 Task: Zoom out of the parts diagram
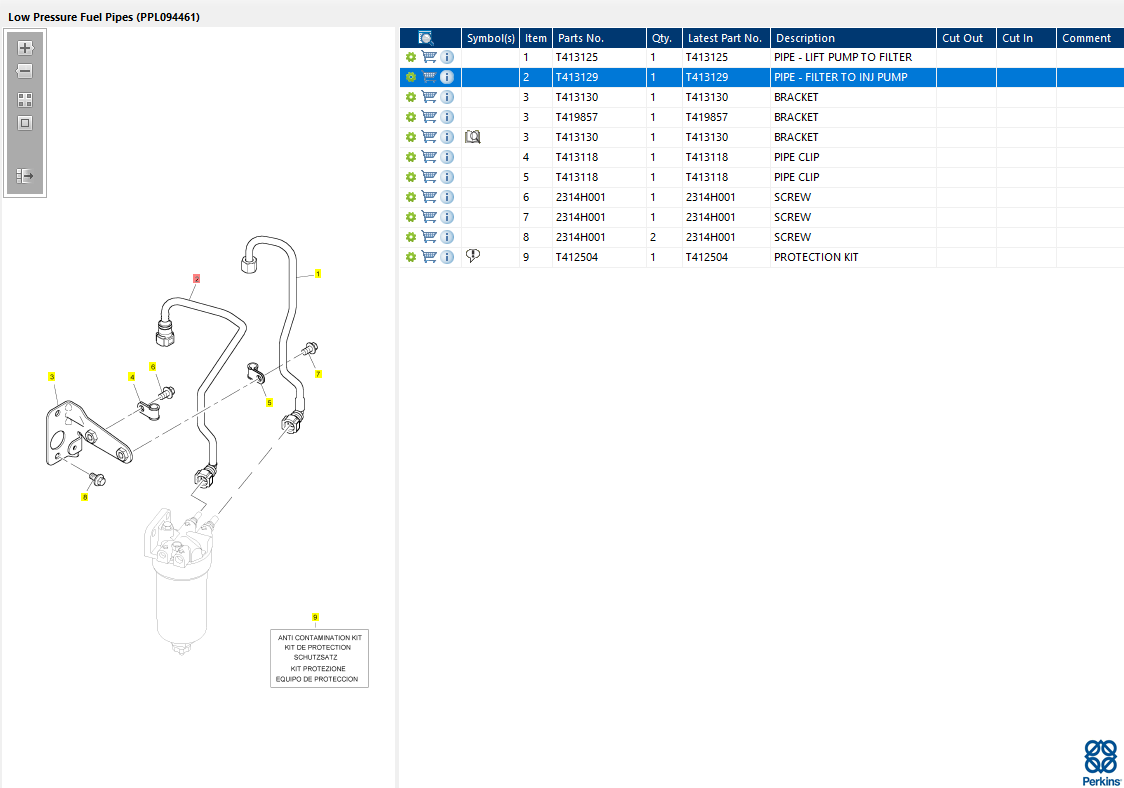25,71
